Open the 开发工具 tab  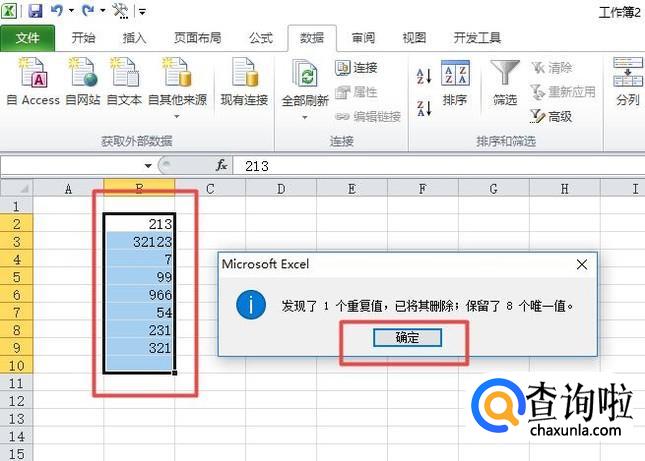point(477,38)
